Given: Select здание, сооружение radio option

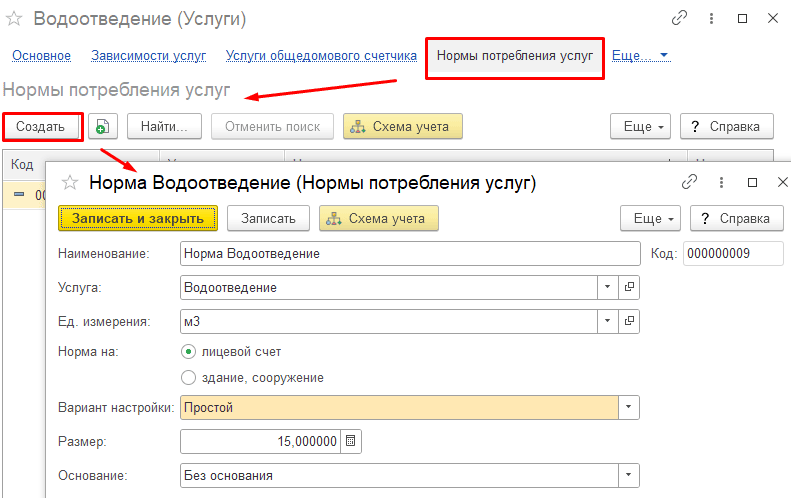Looking at the screenshot, I should [x=188, y=377].
